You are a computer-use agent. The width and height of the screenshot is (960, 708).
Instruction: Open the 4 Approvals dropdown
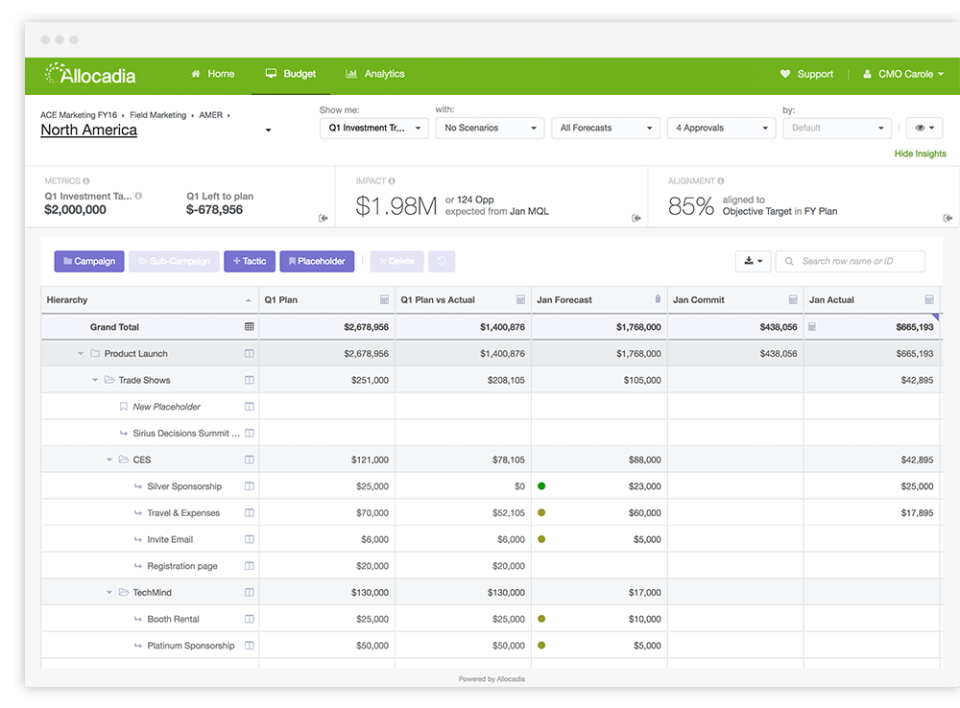coord(721,128)
